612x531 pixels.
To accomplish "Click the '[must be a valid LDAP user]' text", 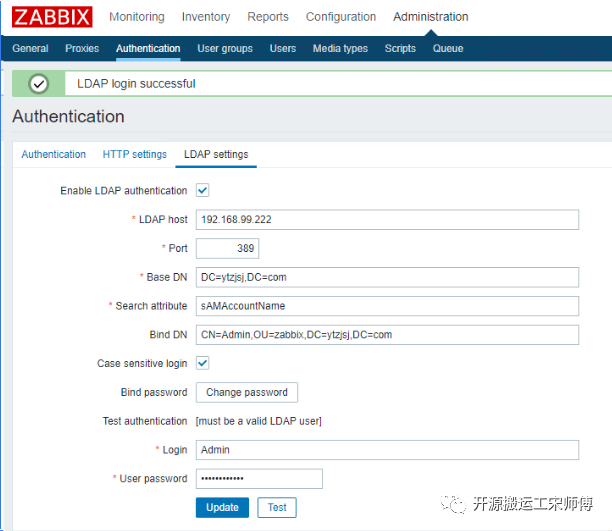I will point(259,421).
